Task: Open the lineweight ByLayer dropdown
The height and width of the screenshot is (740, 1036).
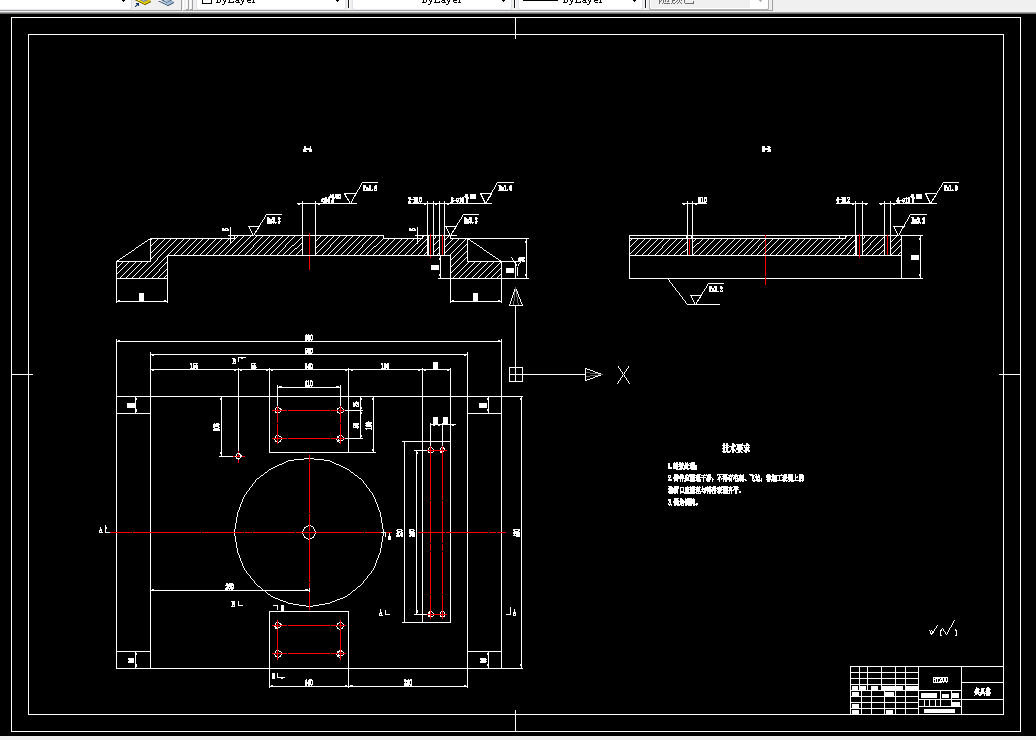Action: coord(580,3)
